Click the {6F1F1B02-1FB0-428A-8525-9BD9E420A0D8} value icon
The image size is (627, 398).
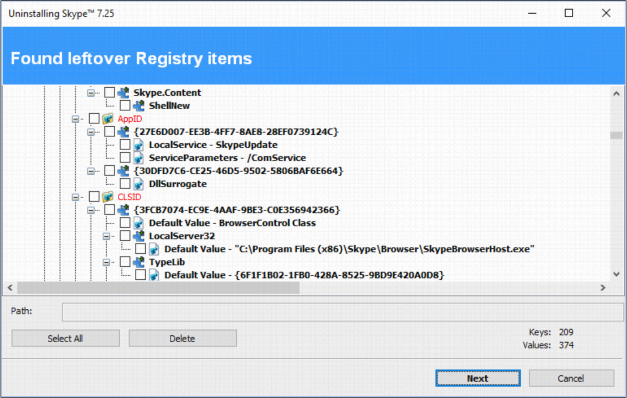click(154, 275)
